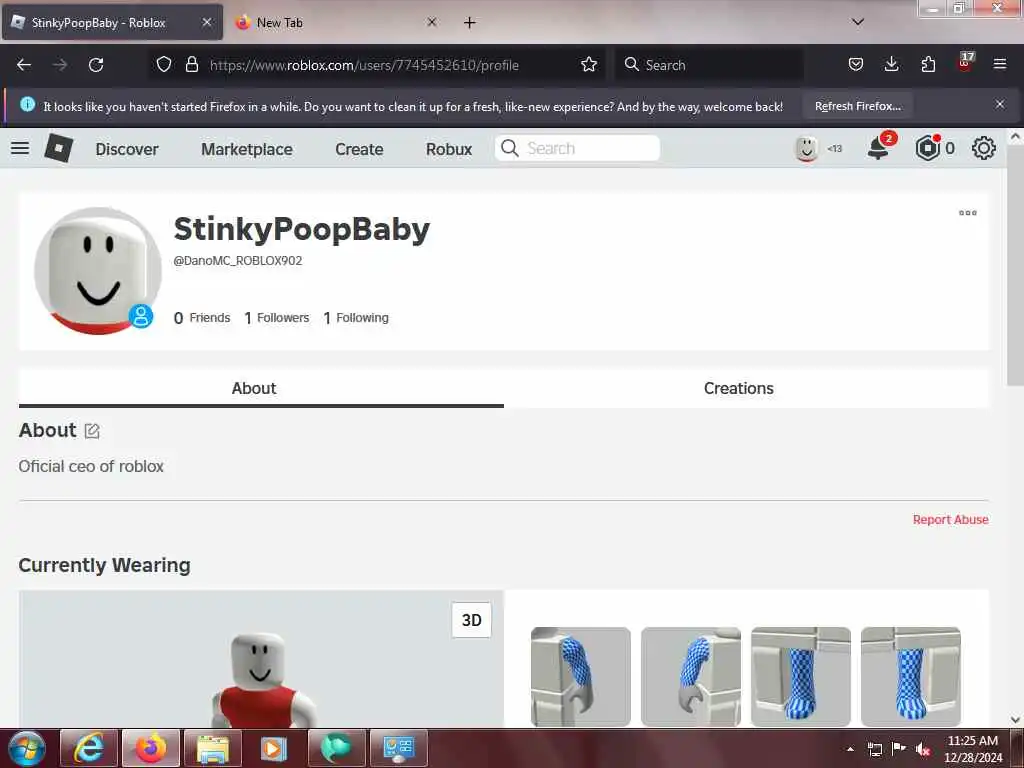The width and height of the screenshot is (1024, 768).
Task: Open the Firefox downloads panel
Action: click(891, 64)
